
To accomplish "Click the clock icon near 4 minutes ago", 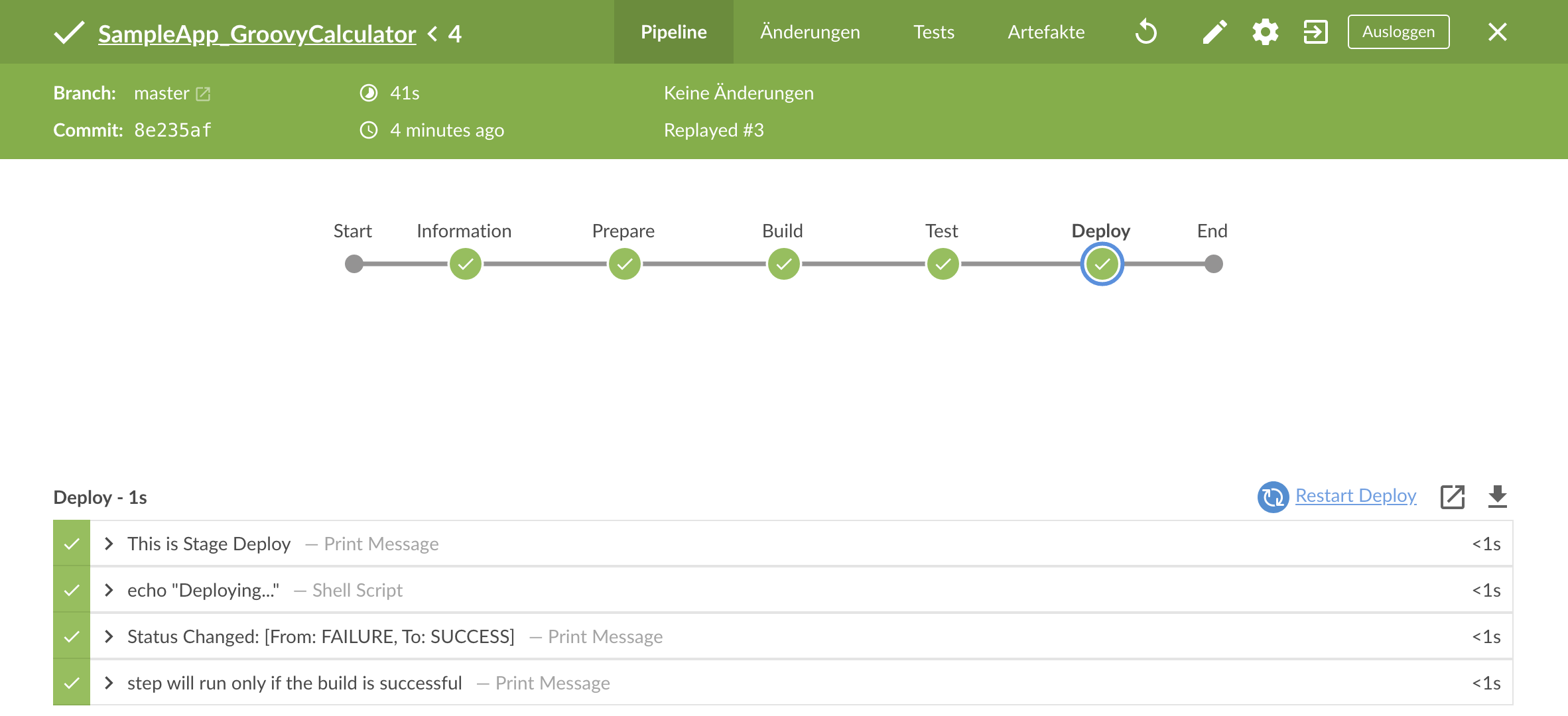I will click(370, 130).
